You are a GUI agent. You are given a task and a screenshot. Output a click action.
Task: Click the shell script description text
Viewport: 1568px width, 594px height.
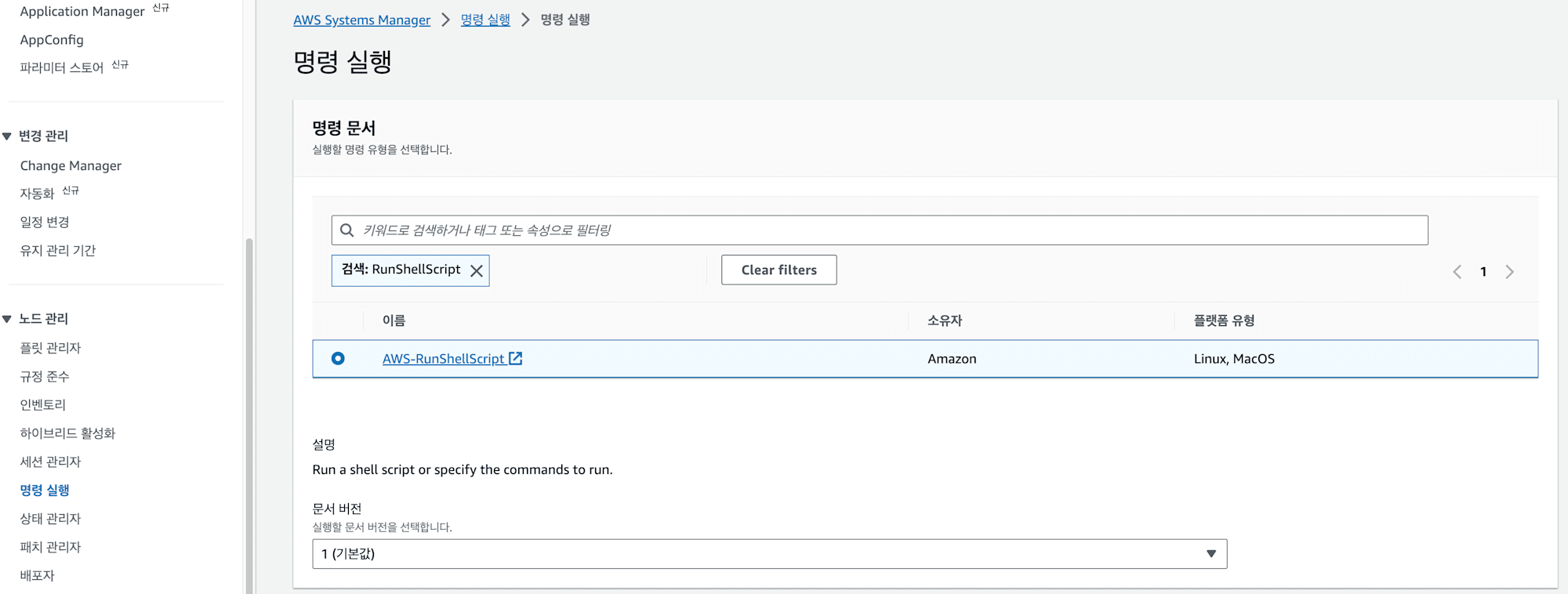[463, 469]
